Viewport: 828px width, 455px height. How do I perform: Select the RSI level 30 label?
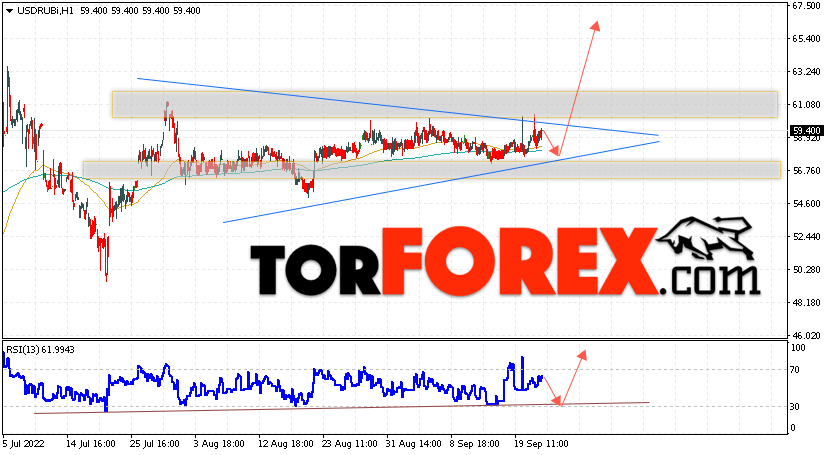pos(796,406)
